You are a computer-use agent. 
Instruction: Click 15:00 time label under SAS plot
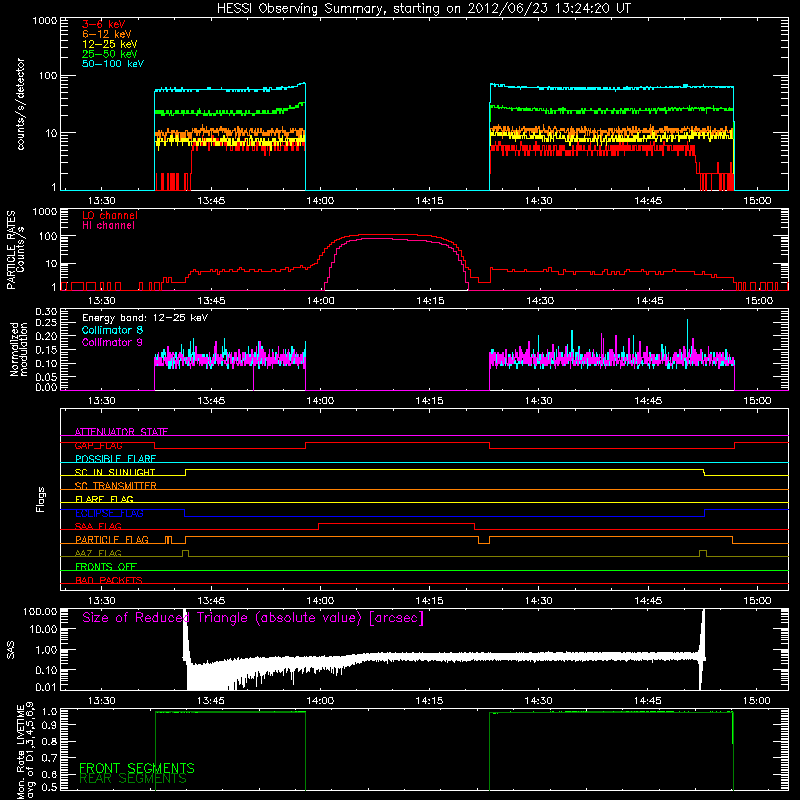coord(757,701)
